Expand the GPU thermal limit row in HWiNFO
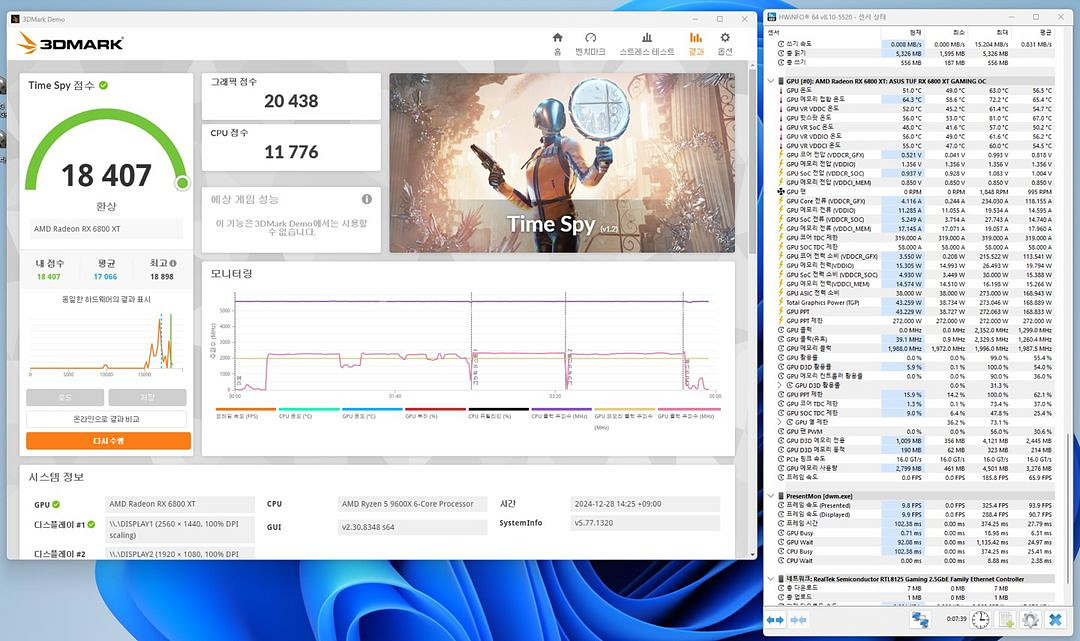 click(x=781, y=422)
